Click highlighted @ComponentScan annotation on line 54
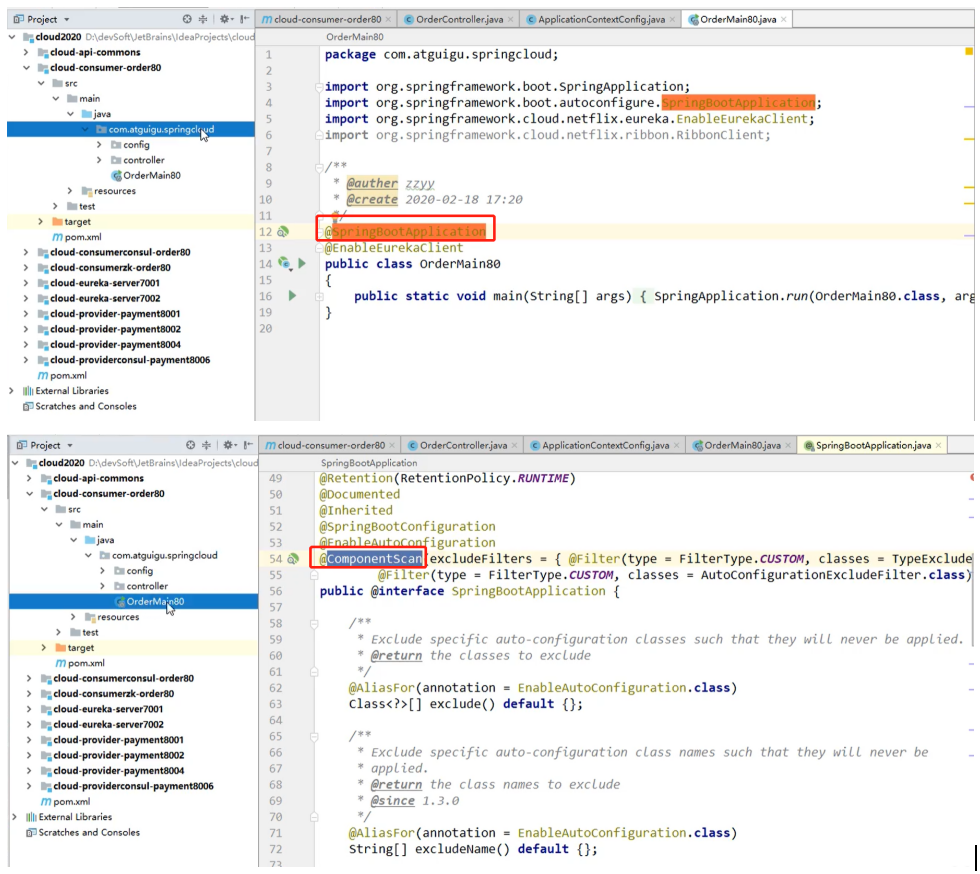The width and height of the screenshot is (980, 874). click(x=371, y=559)
